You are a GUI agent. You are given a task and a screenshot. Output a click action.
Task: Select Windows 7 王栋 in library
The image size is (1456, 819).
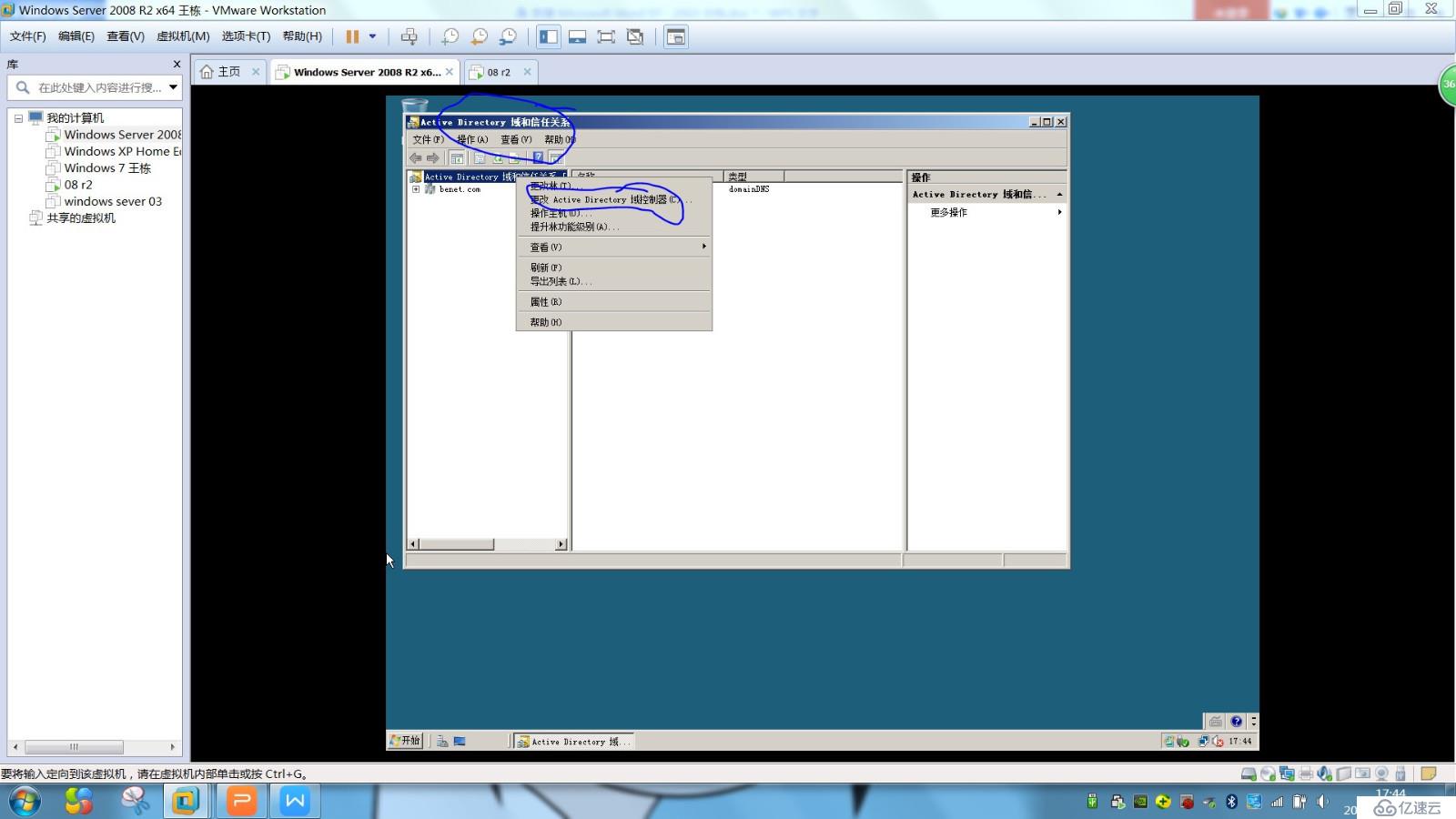98,168
